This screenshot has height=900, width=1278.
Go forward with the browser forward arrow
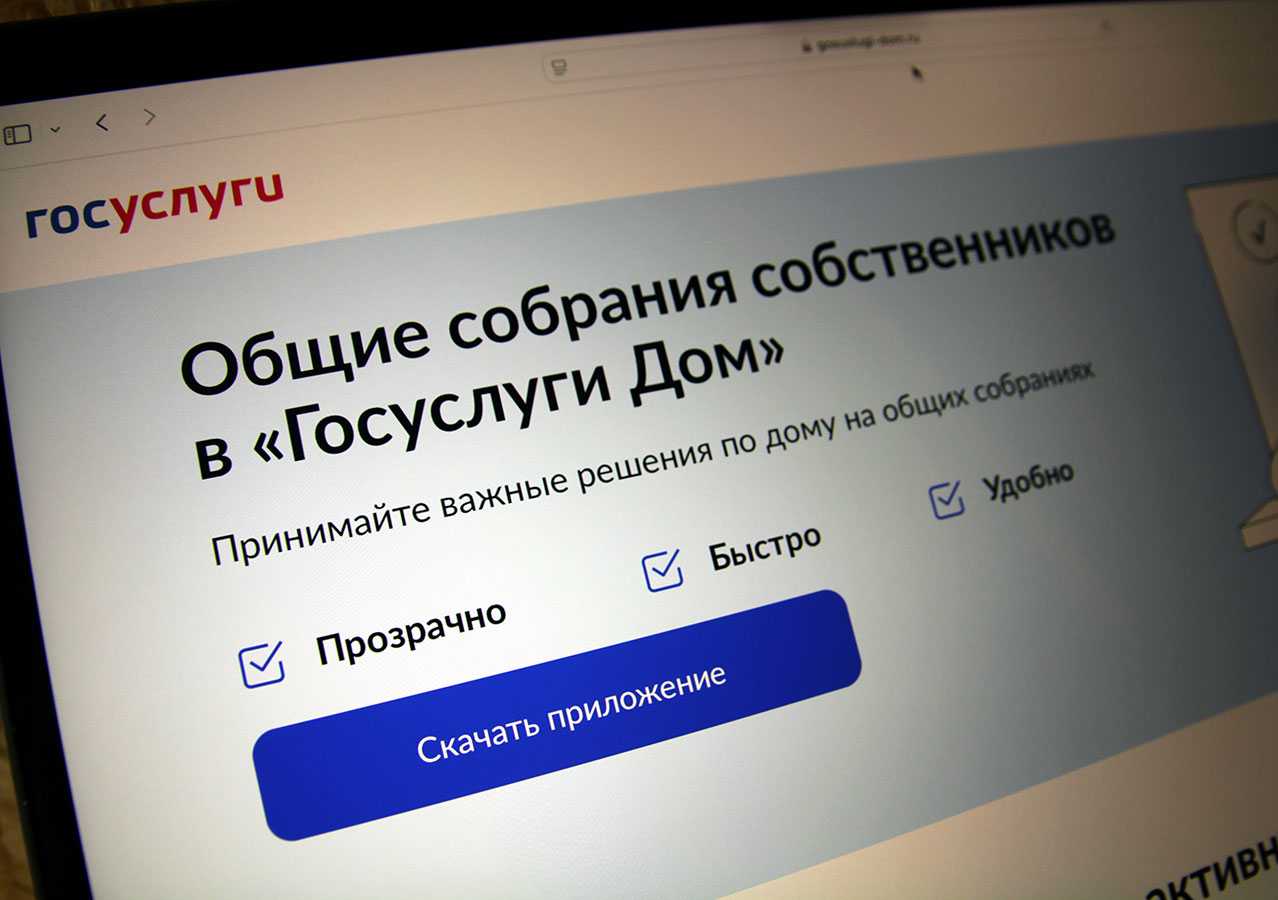150,116
